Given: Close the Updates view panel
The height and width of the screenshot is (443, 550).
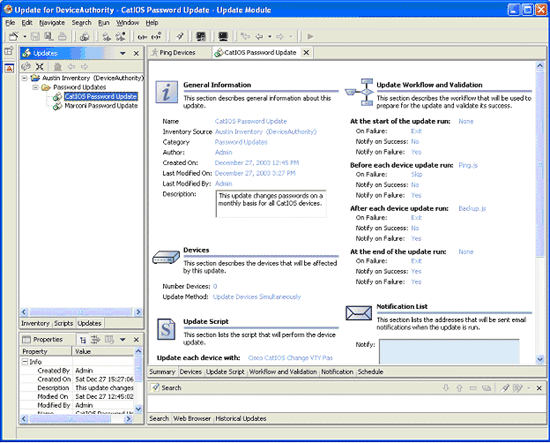Looking at the screenshot, I should click(x=136, y=53).
